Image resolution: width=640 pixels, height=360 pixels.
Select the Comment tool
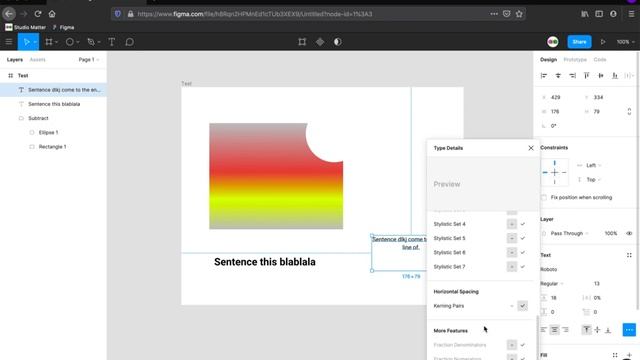click(129, 42)
